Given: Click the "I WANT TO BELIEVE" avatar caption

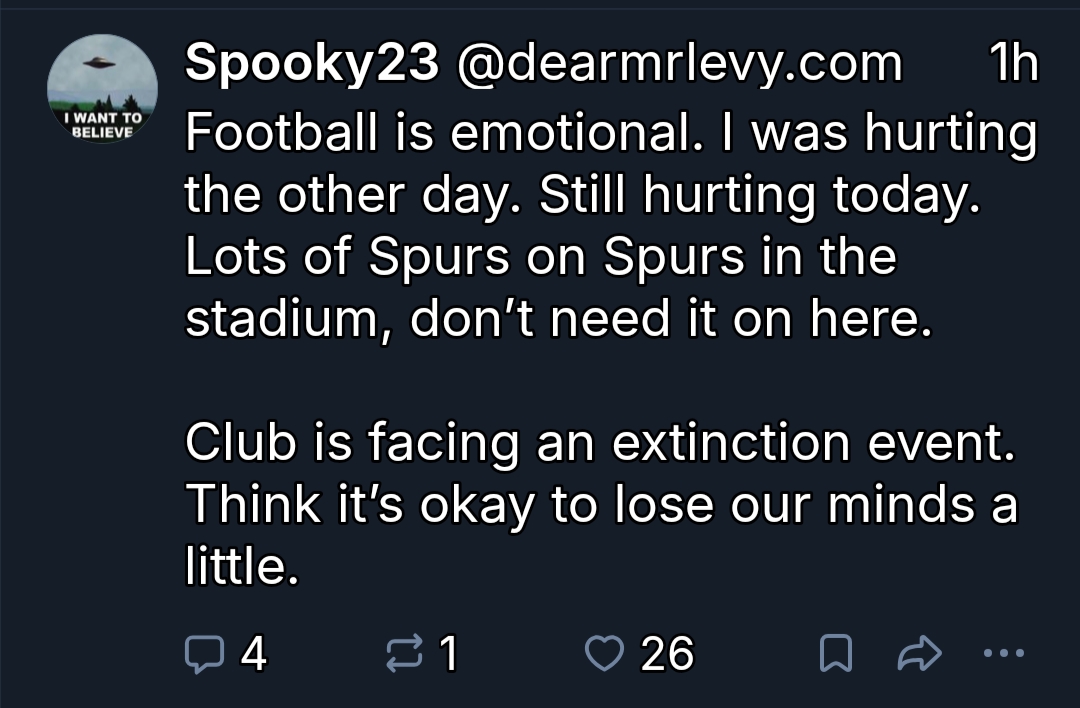Looking at the screenshot, I should [102, 124].
